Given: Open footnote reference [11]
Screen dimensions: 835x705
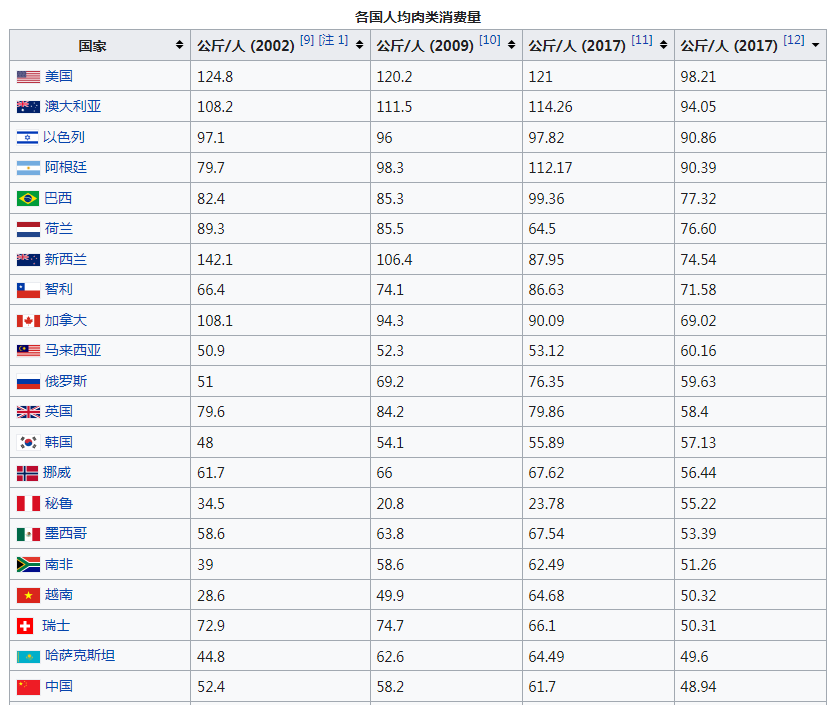Looking at the screenshot, I should point(642,40).
